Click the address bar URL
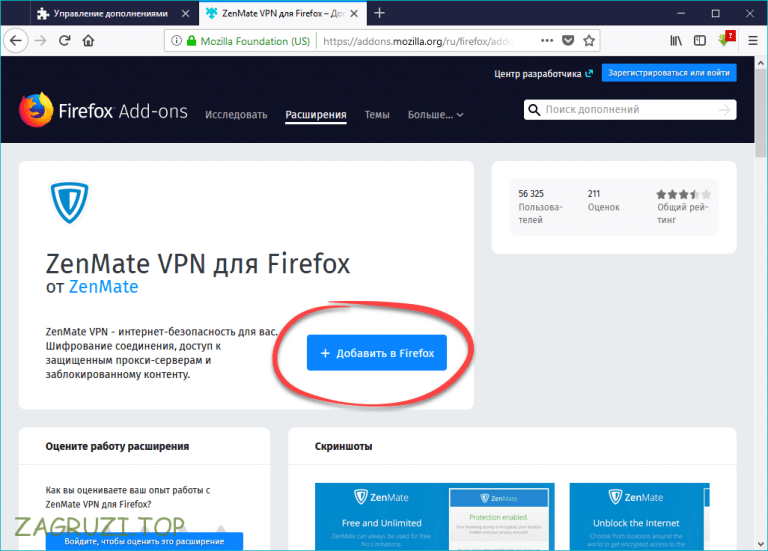This screenshot has width=768, height=551. pyautogui.click(x=419, y=41)
